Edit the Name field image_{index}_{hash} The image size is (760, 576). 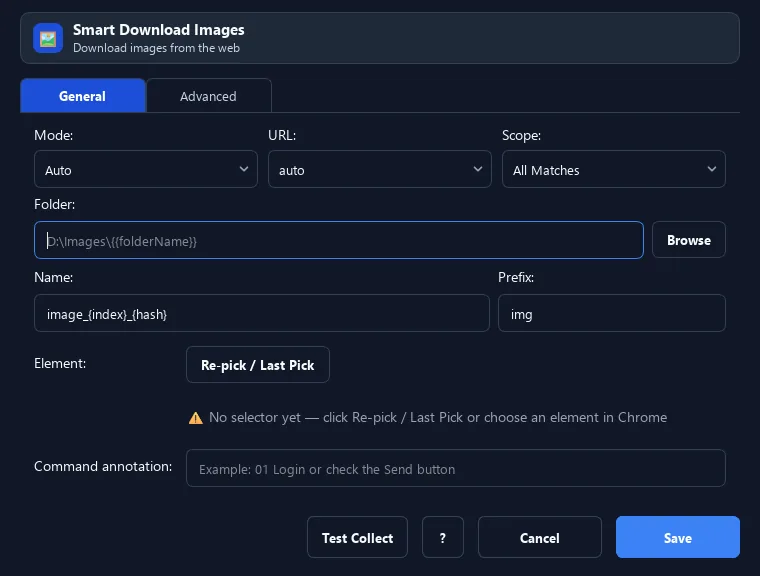tap(262, 313)
